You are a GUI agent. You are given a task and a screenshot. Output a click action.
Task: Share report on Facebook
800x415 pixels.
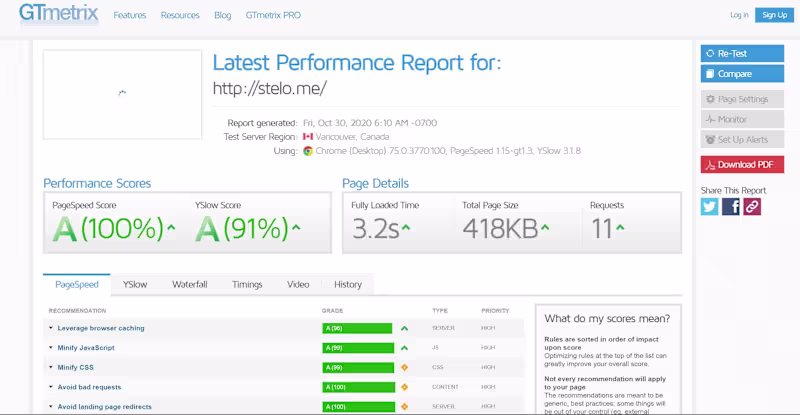pyautogui.click(x=731, y=207)
